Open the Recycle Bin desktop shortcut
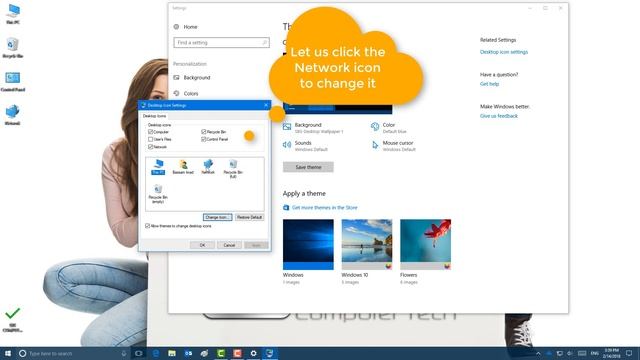The height and width of the screenshot is (360, 640). click(x=13, y=48)
